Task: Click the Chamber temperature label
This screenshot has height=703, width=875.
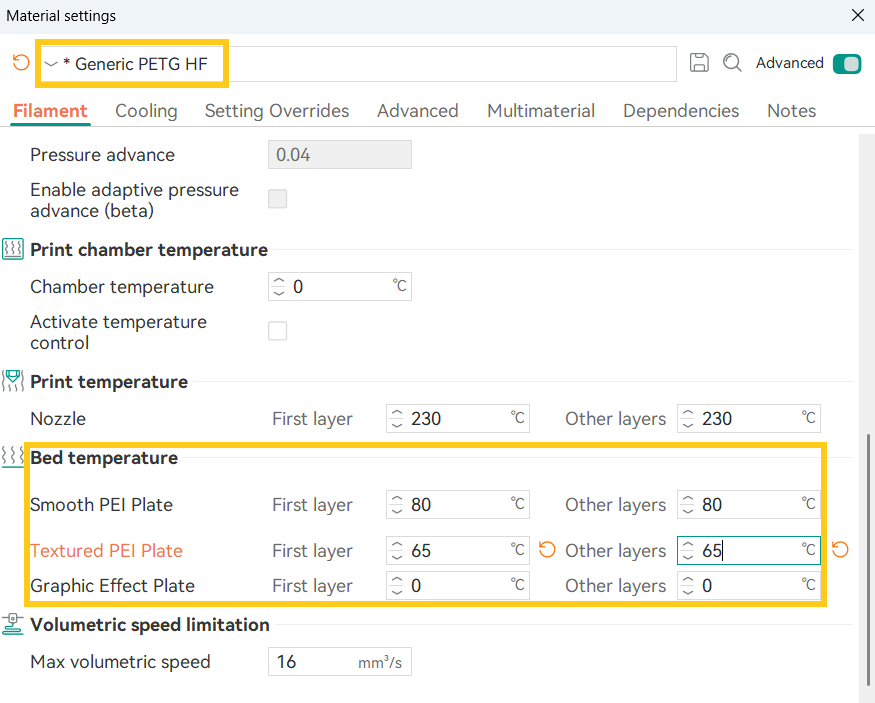Action: [x=122, y=287]
